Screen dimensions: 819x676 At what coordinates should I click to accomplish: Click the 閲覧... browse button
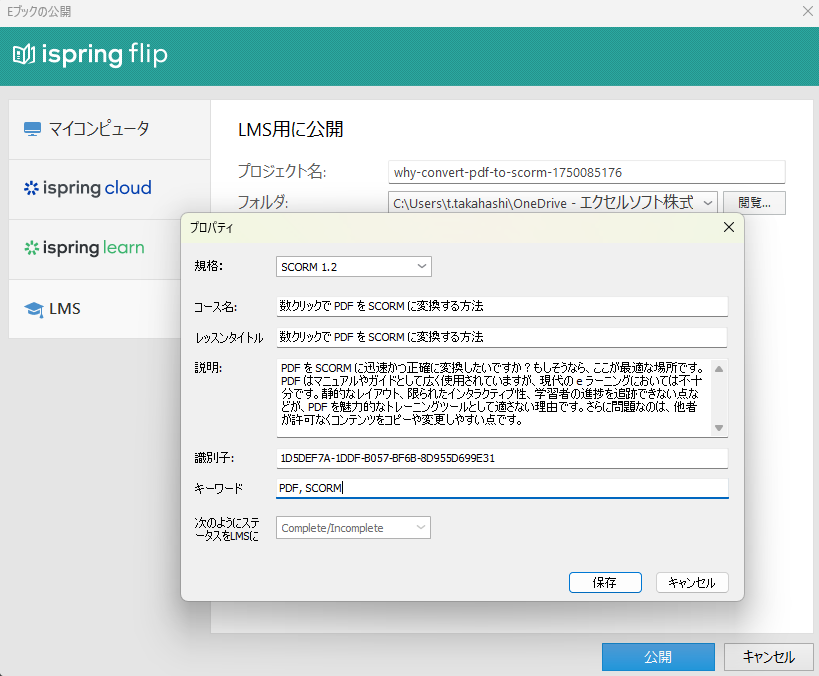pos(754,203)
